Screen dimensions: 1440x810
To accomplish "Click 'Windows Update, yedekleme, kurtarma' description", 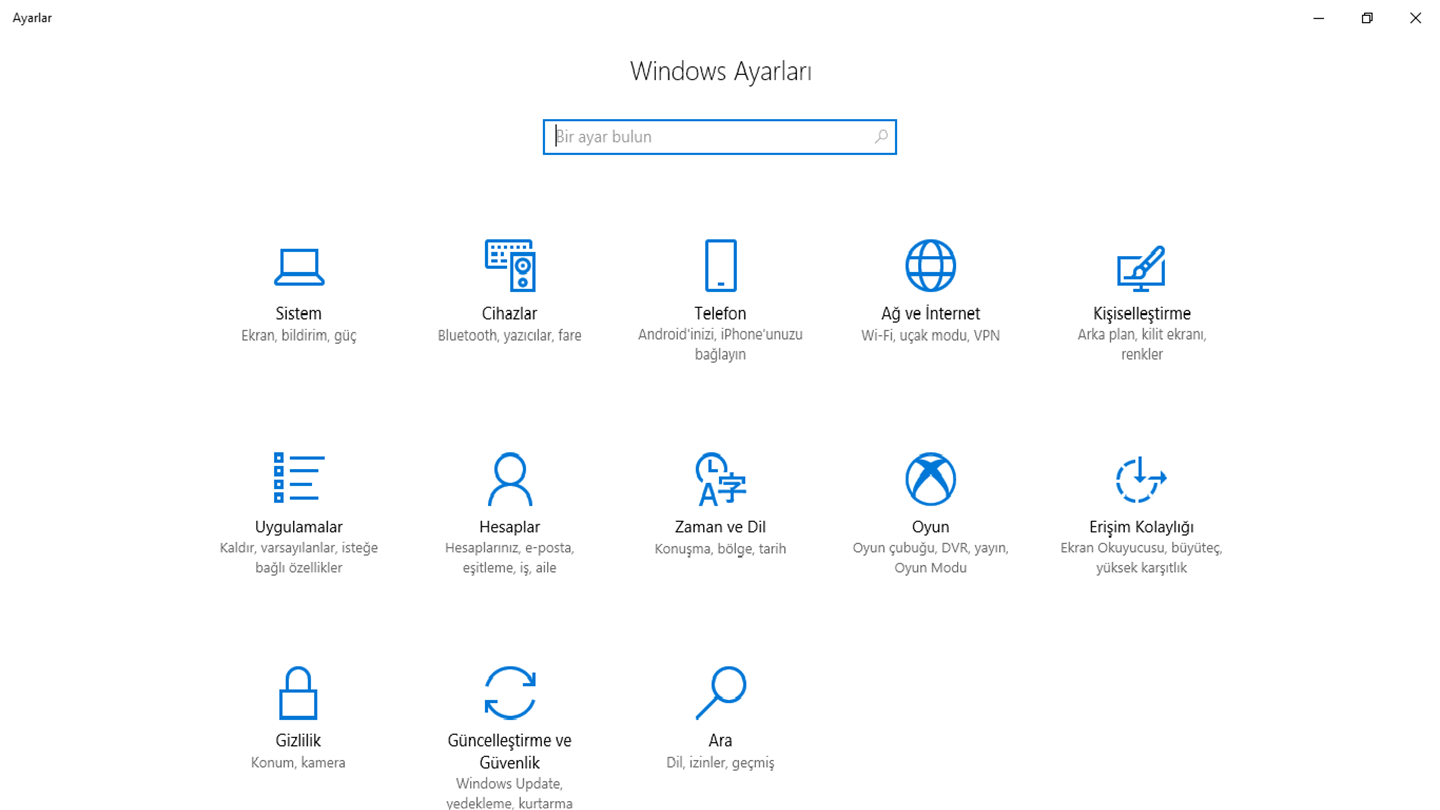I will click(510, 793).
